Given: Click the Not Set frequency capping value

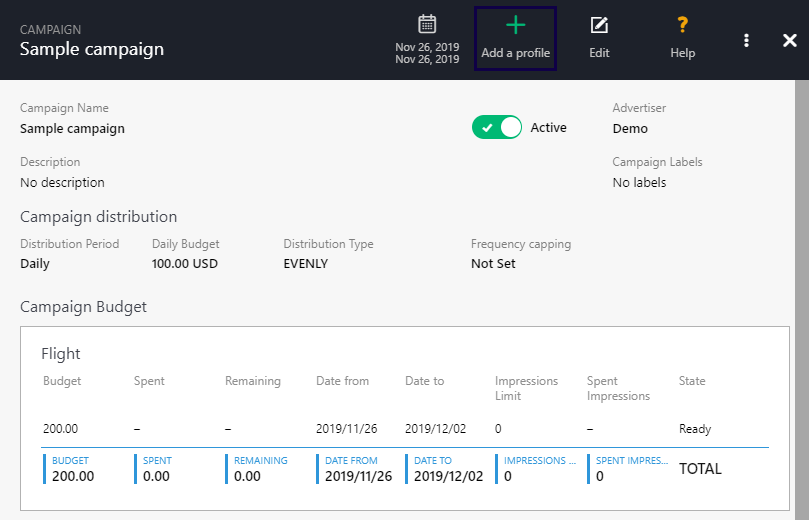Looking at the screenshot, I should pos(494,264).
